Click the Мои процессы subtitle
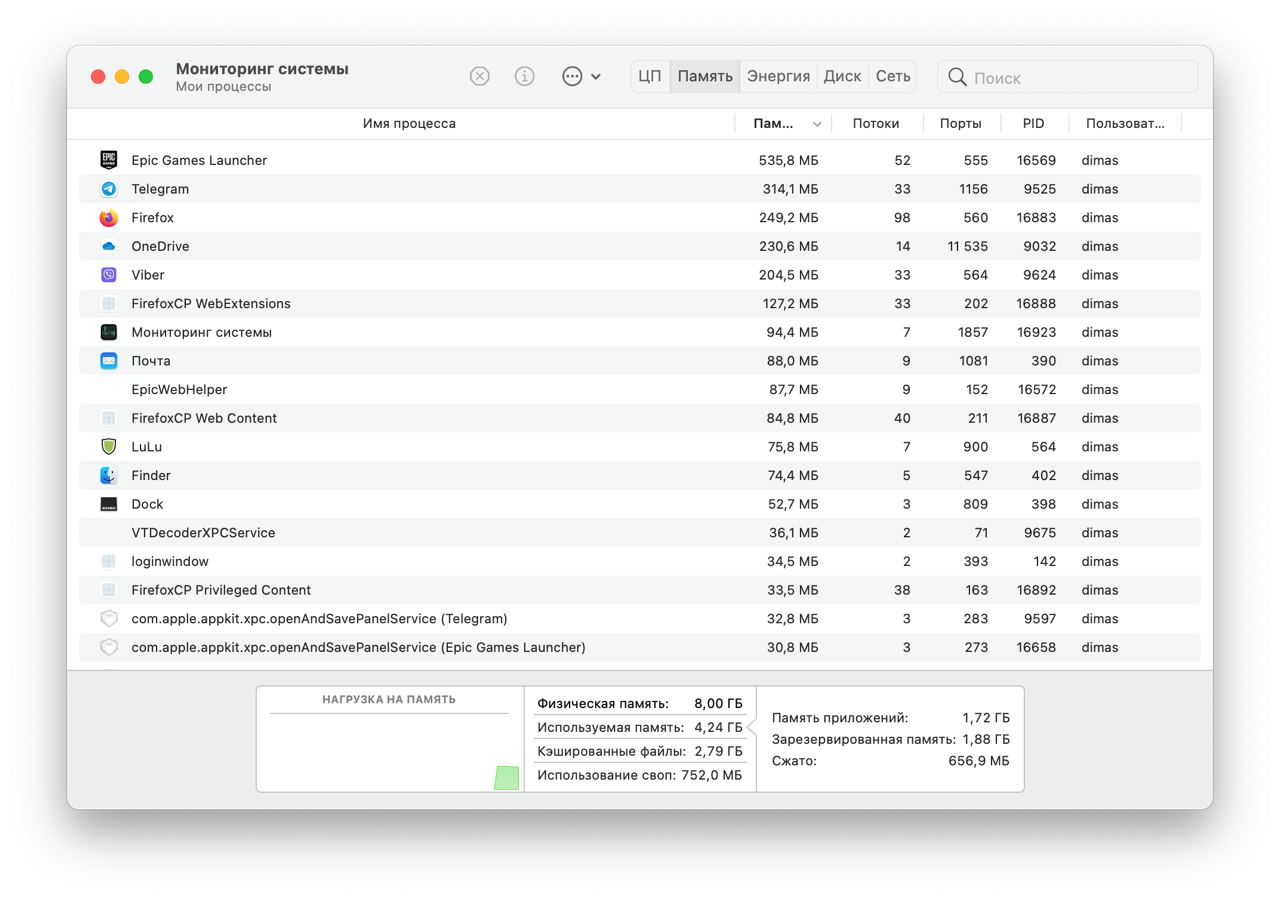The width and height of the screenshot is (1280, 898). (223, 87)
